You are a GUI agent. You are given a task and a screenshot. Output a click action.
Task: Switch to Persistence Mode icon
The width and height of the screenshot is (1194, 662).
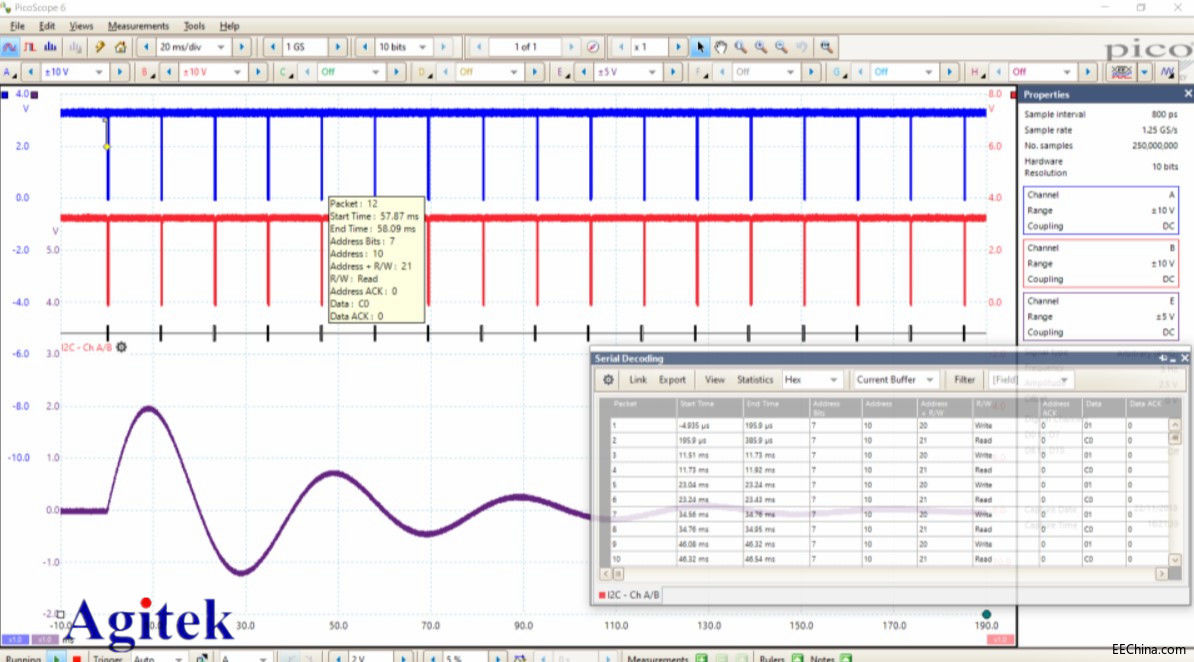click(x=30, y=47)
